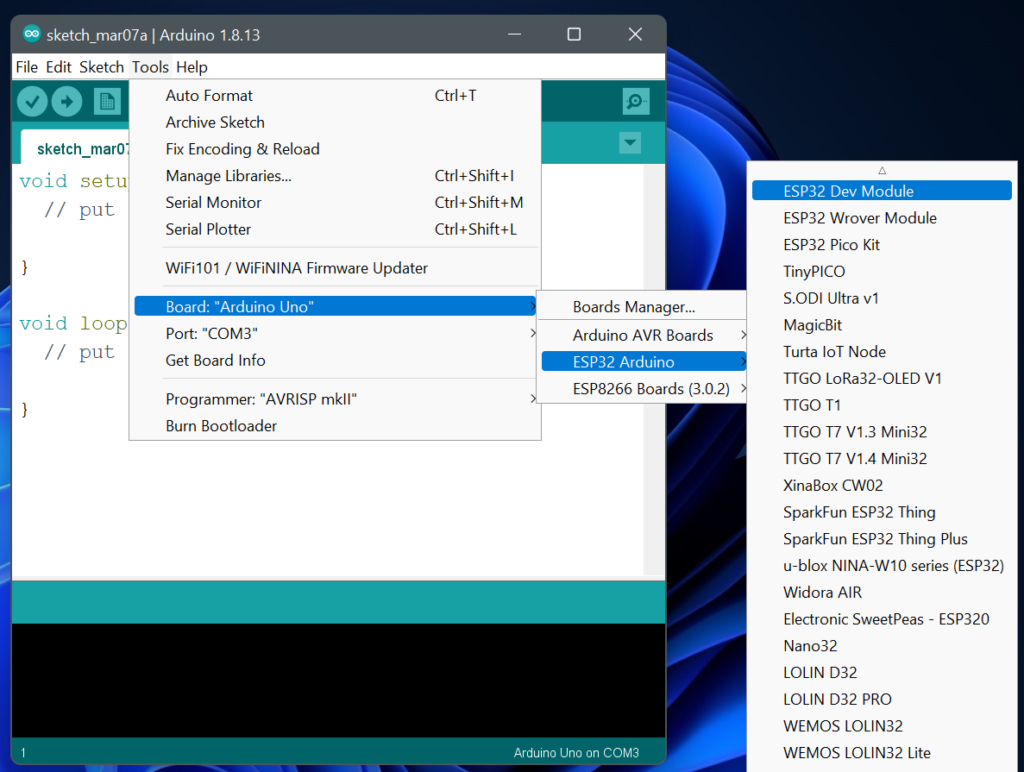Expand the Arduino AVR Boards submenu

(x=643, y=334)
